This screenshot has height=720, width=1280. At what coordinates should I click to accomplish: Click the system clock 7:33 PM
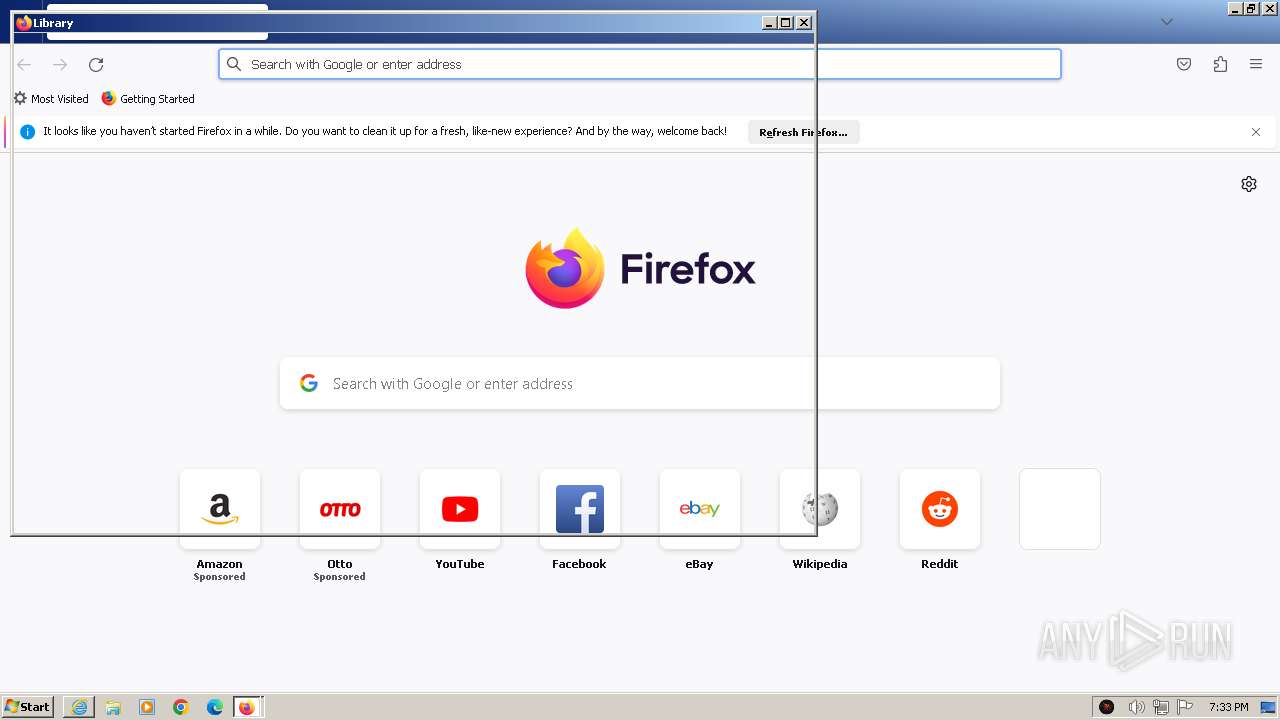[x=1228, y=707]
